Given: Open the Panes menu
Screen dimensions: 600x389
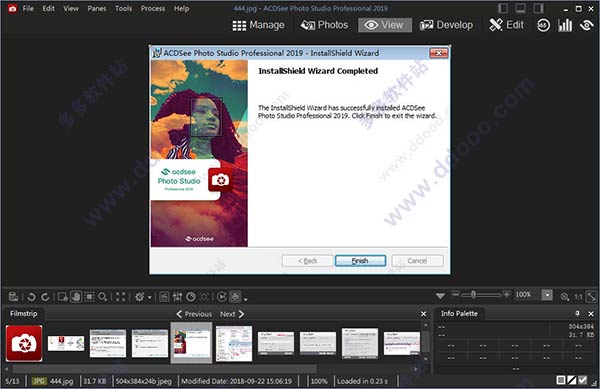Looking at the screenshot, I should 96,8.
